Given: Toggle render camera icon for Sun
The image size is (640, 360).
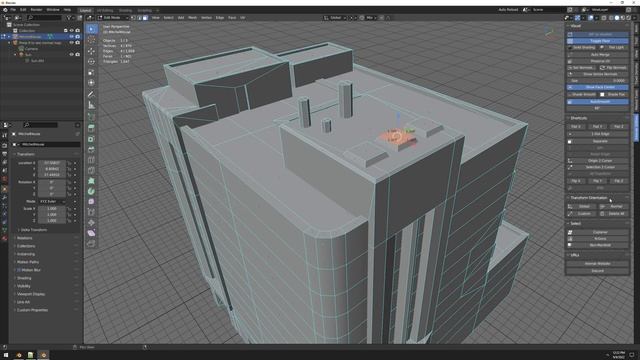Looking at the screenshot, I should pyautogui.click(x=77, y=54).
